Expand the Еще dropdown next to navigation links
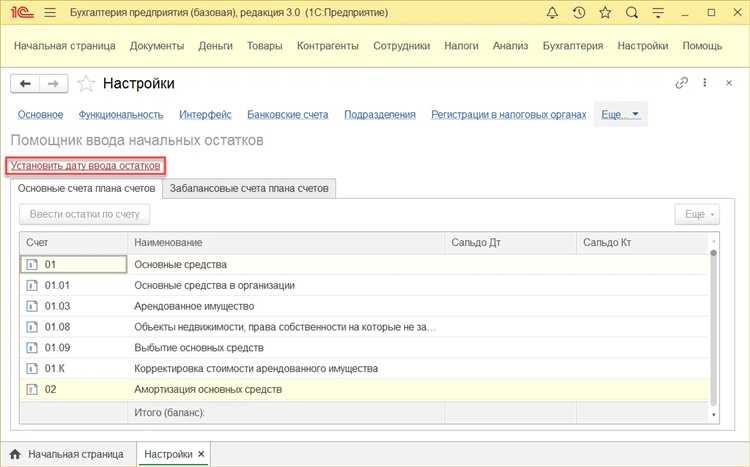750x467 pixels. pyautogui.click(x=620, y=114)
